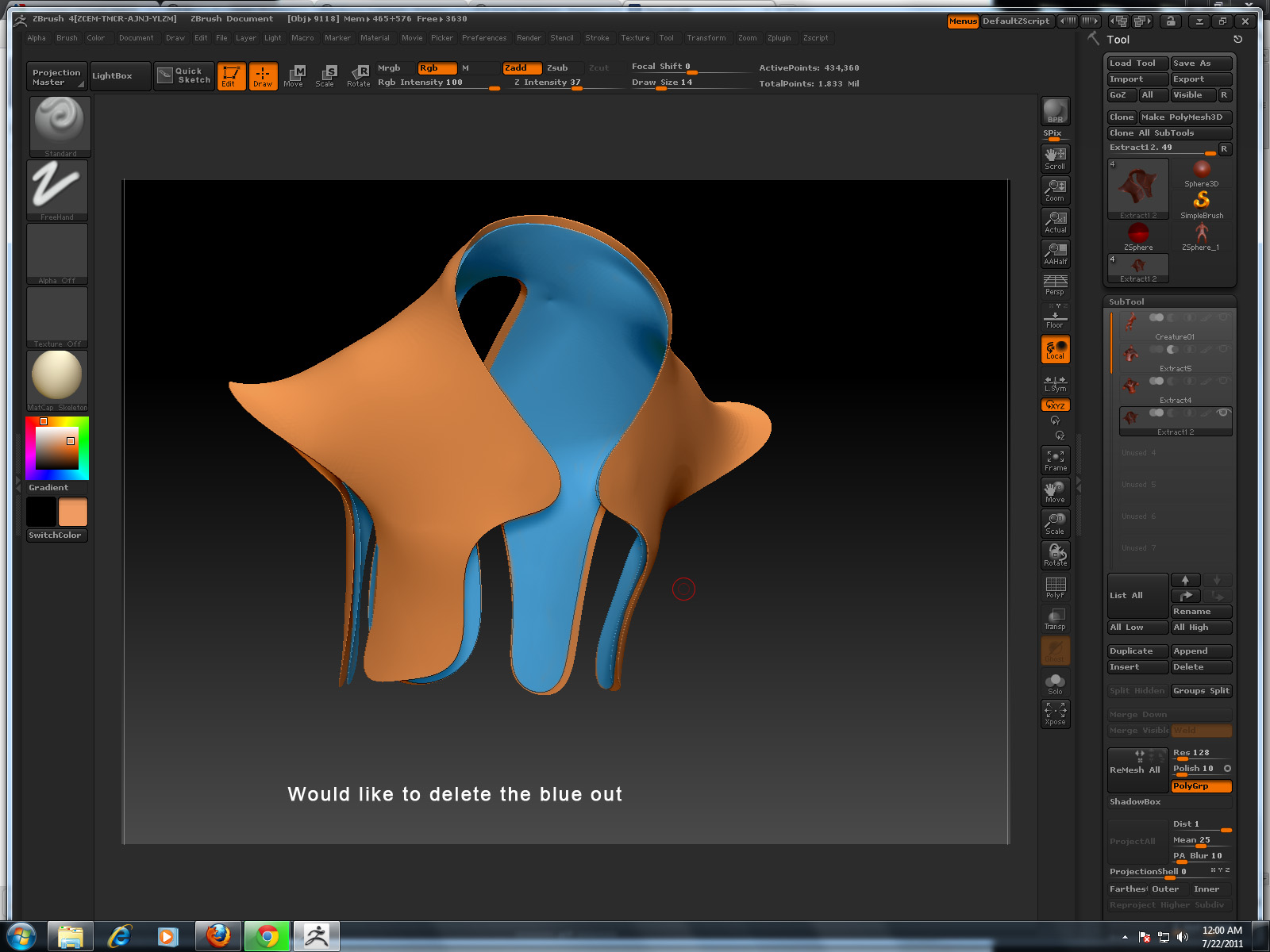The height and width of the screenshot is (952, 1270).
Task: Open the Preferences menu
Action: click(x=484, y=38)
